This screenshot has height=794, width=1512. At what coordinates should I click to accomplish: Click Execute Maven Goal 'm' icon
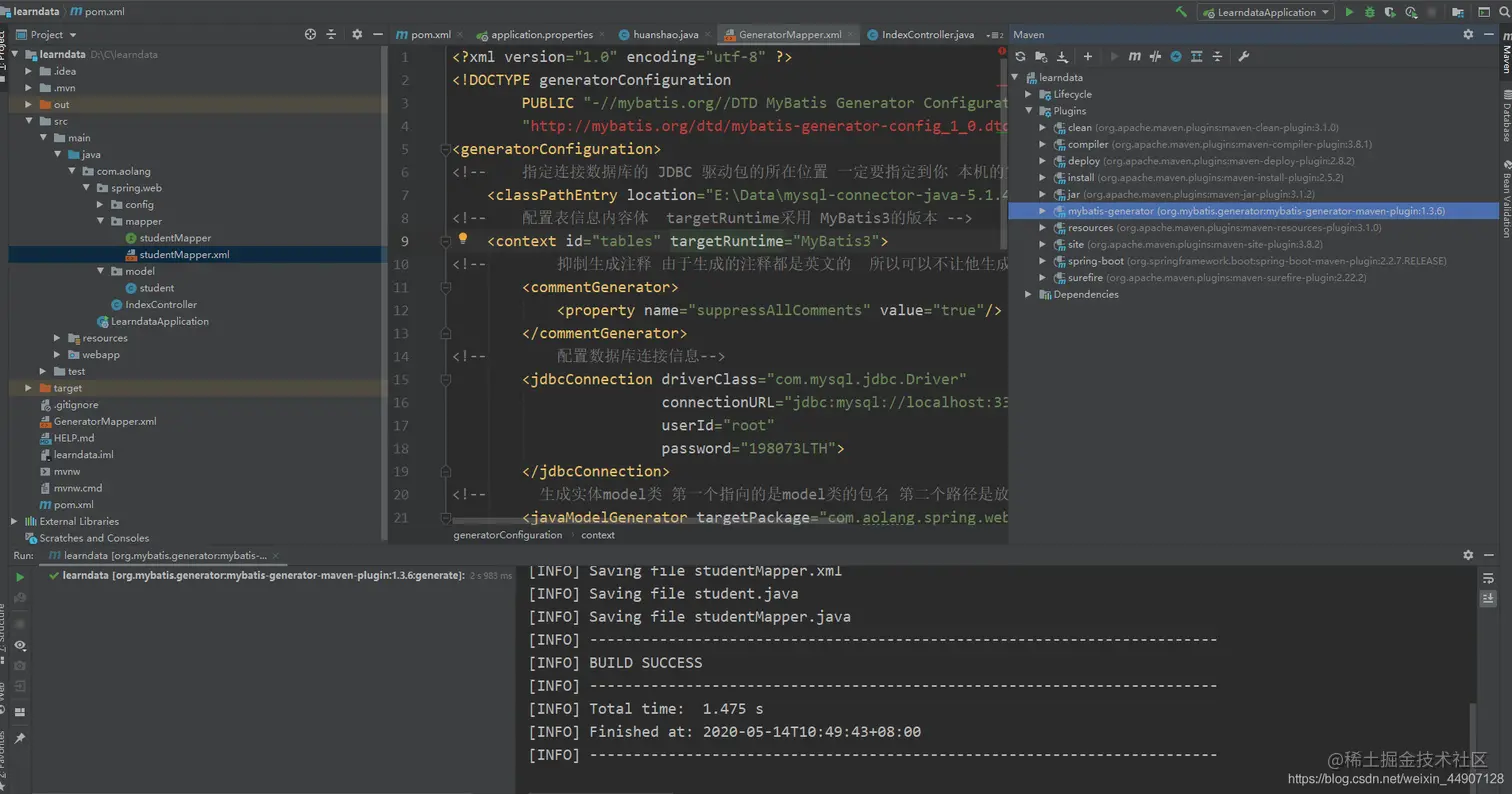pos(1135,57)
